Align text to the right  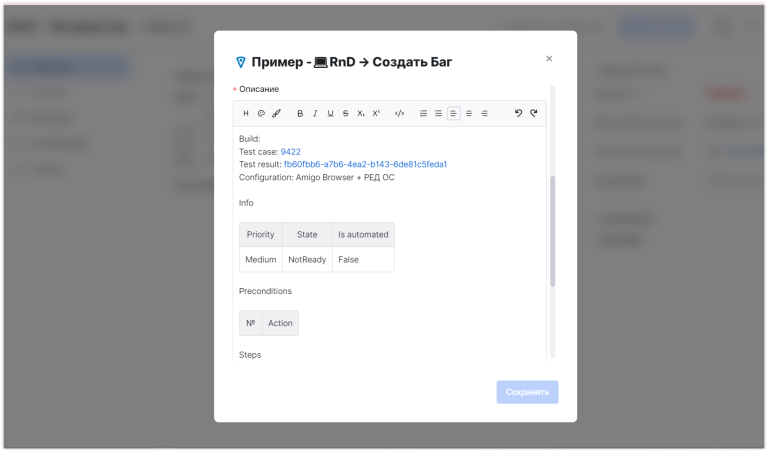click(x=484, y=114)
